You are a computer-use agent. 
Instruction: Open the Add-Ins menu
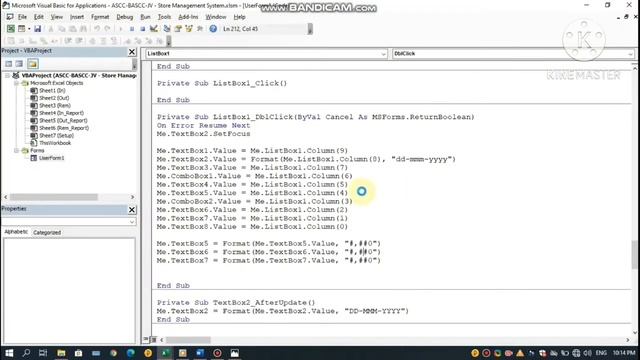pyautogui.click(x=188, y=17)
